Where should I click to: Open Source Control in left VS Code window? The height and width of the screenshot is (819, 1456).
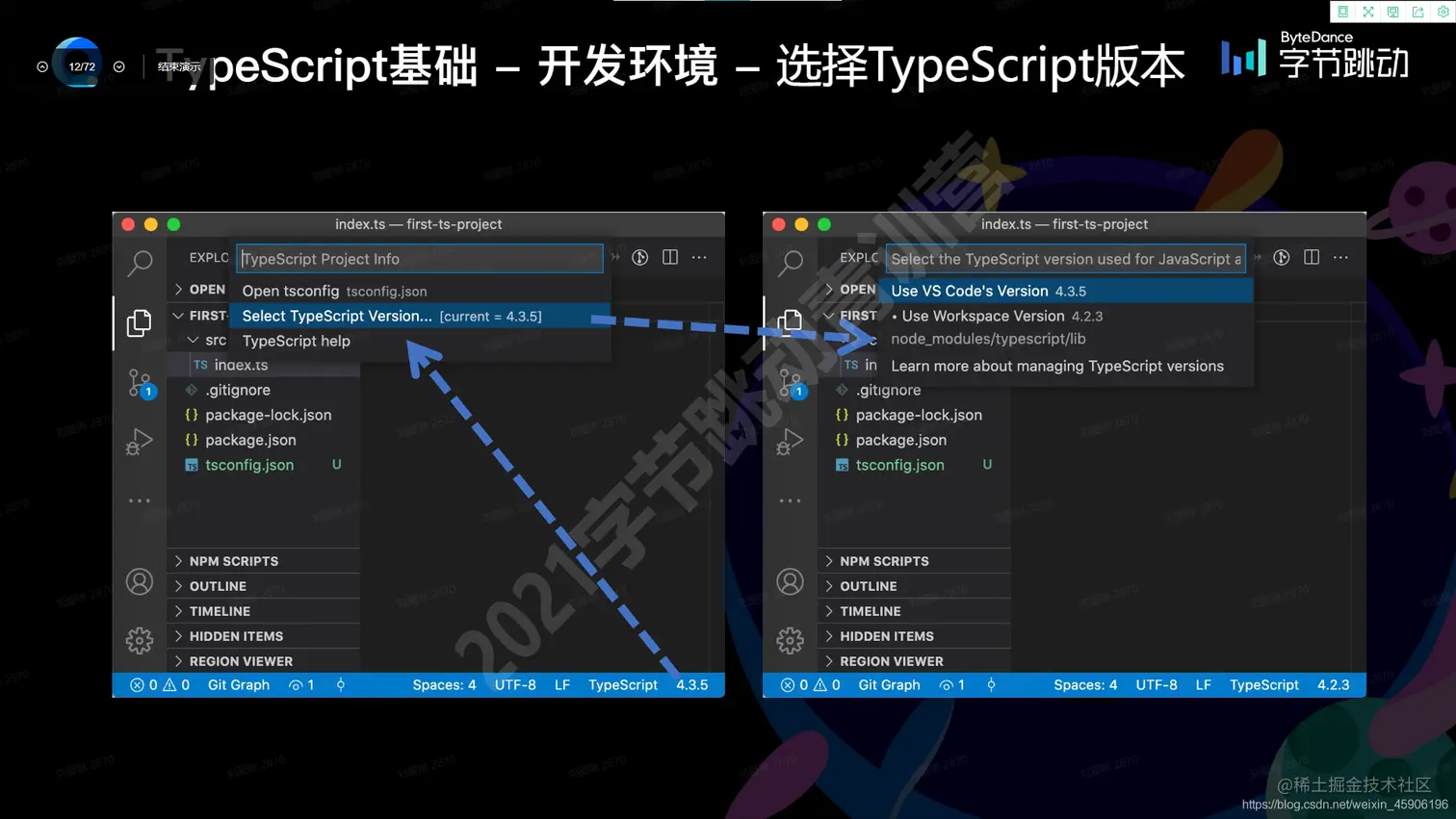click(x=141, y=384)
